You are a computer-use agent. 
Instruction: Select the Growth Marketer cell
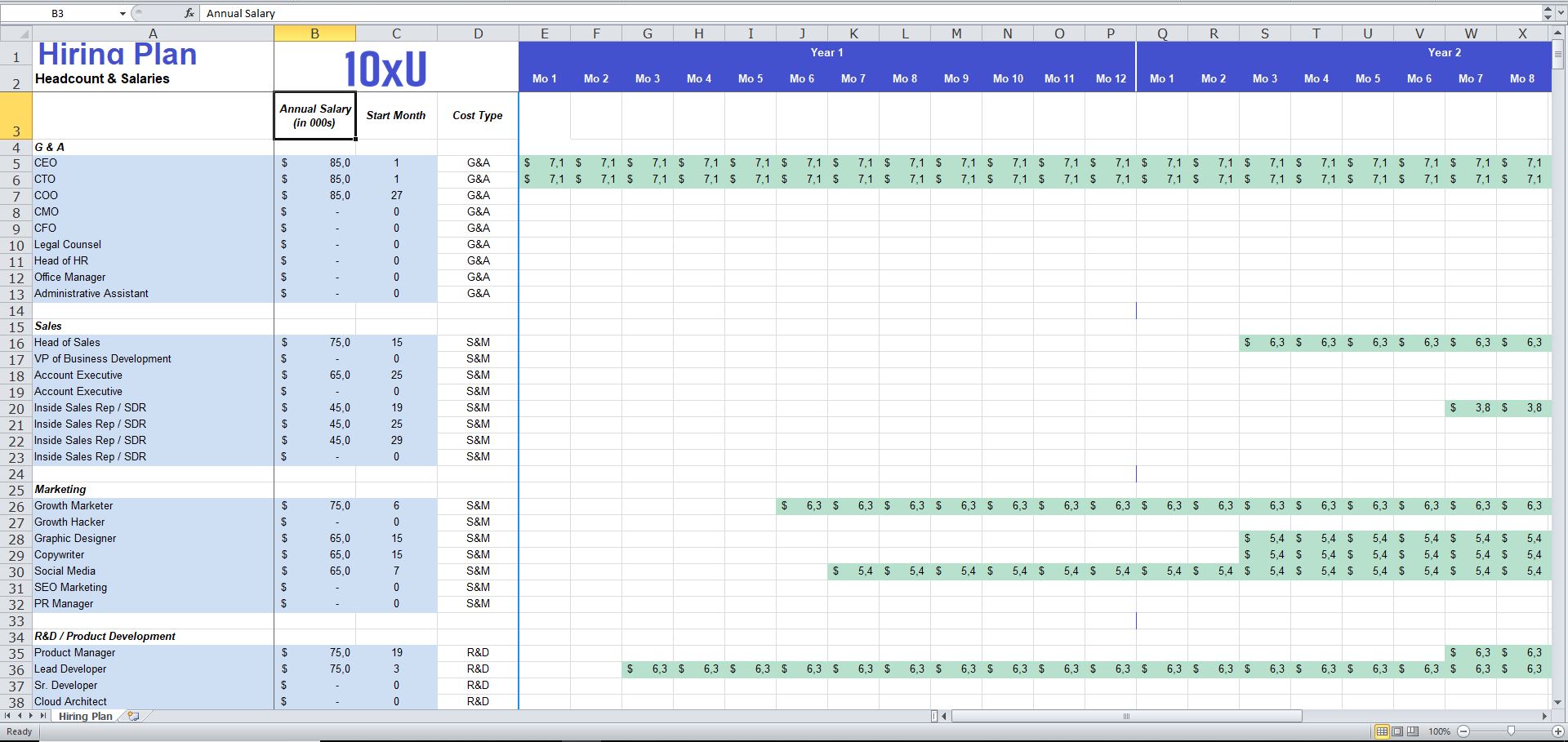click(153, 506)
